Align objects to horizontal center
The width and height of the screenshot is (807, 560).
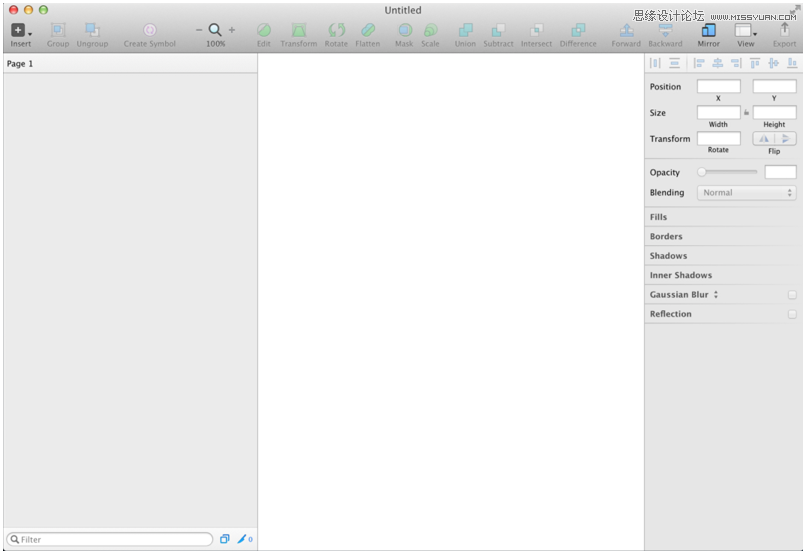[717, 63]
